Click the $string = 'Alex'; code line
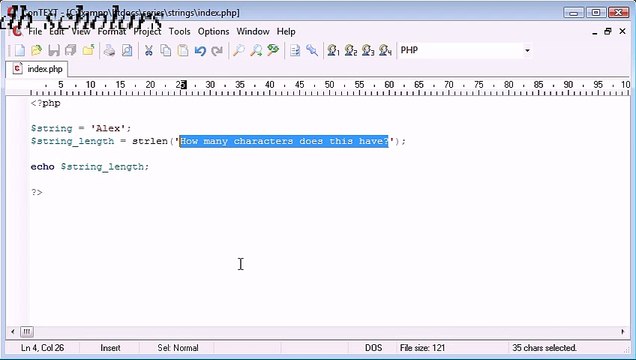The height and width of the screenshot is (360, 636). coord(81,129)
